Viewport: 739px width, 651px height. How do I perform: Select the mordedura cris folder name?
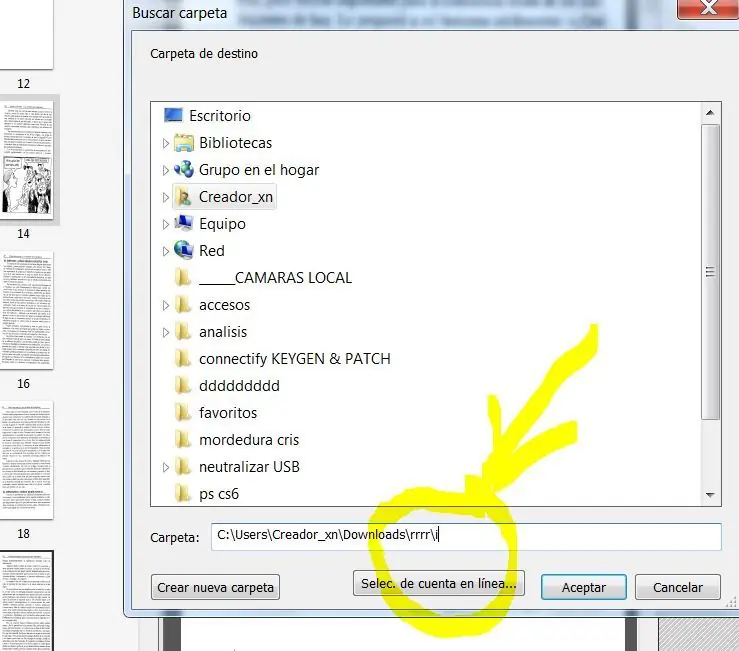click(x=249, y=440)
